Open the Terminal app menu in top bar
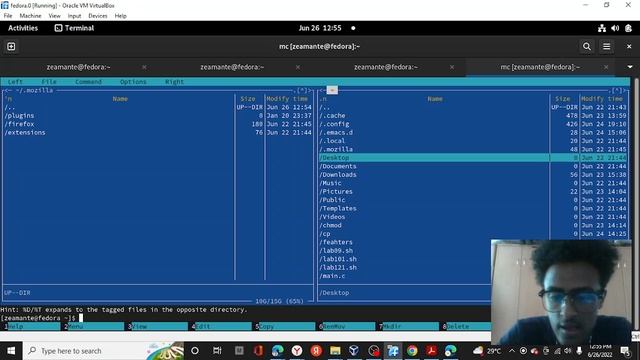This screenshot has width=640, height=360. 74,28
